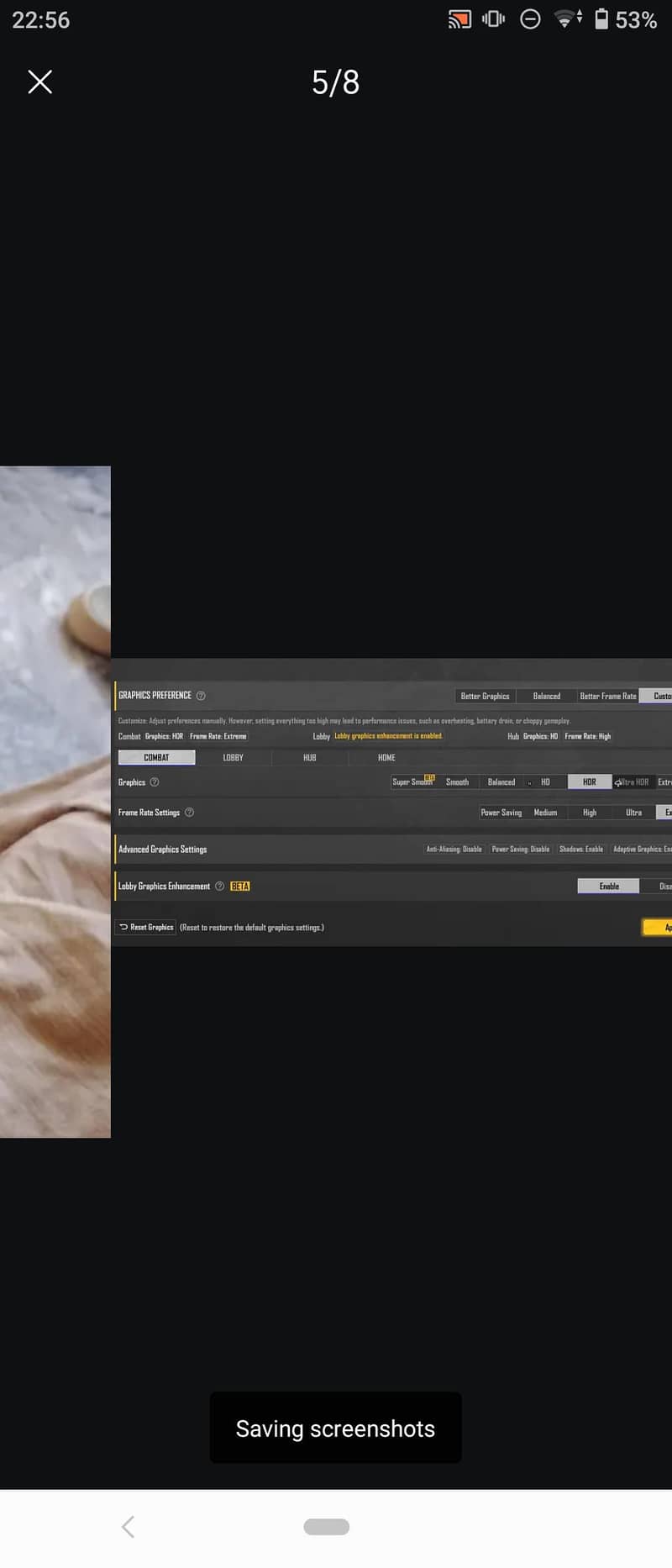This screenshot has height=1568, width=672.
Task: Tap the back arrow in navigation bar
Action: click(x=129, y=1527)
